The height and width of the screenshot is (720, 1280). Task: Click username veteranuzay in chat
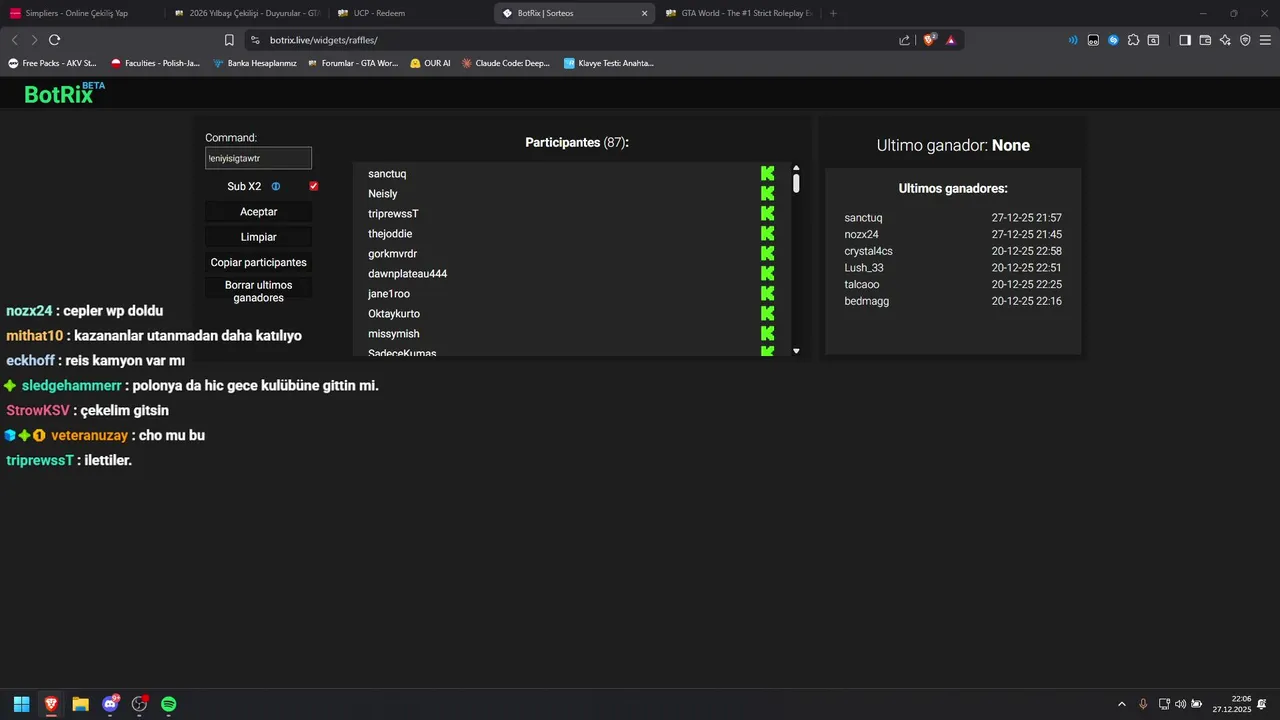point(89,436)
